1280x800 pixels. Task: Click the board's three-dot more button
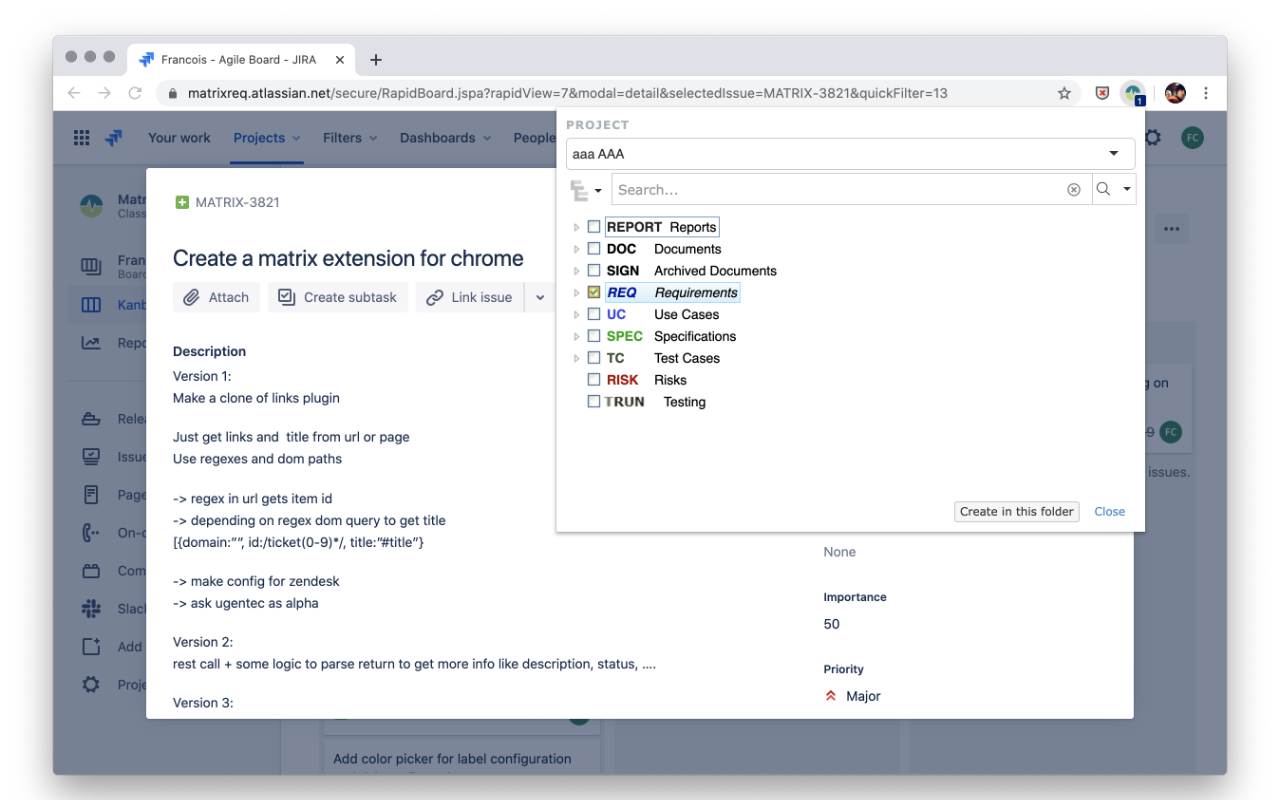point(1171,228)
